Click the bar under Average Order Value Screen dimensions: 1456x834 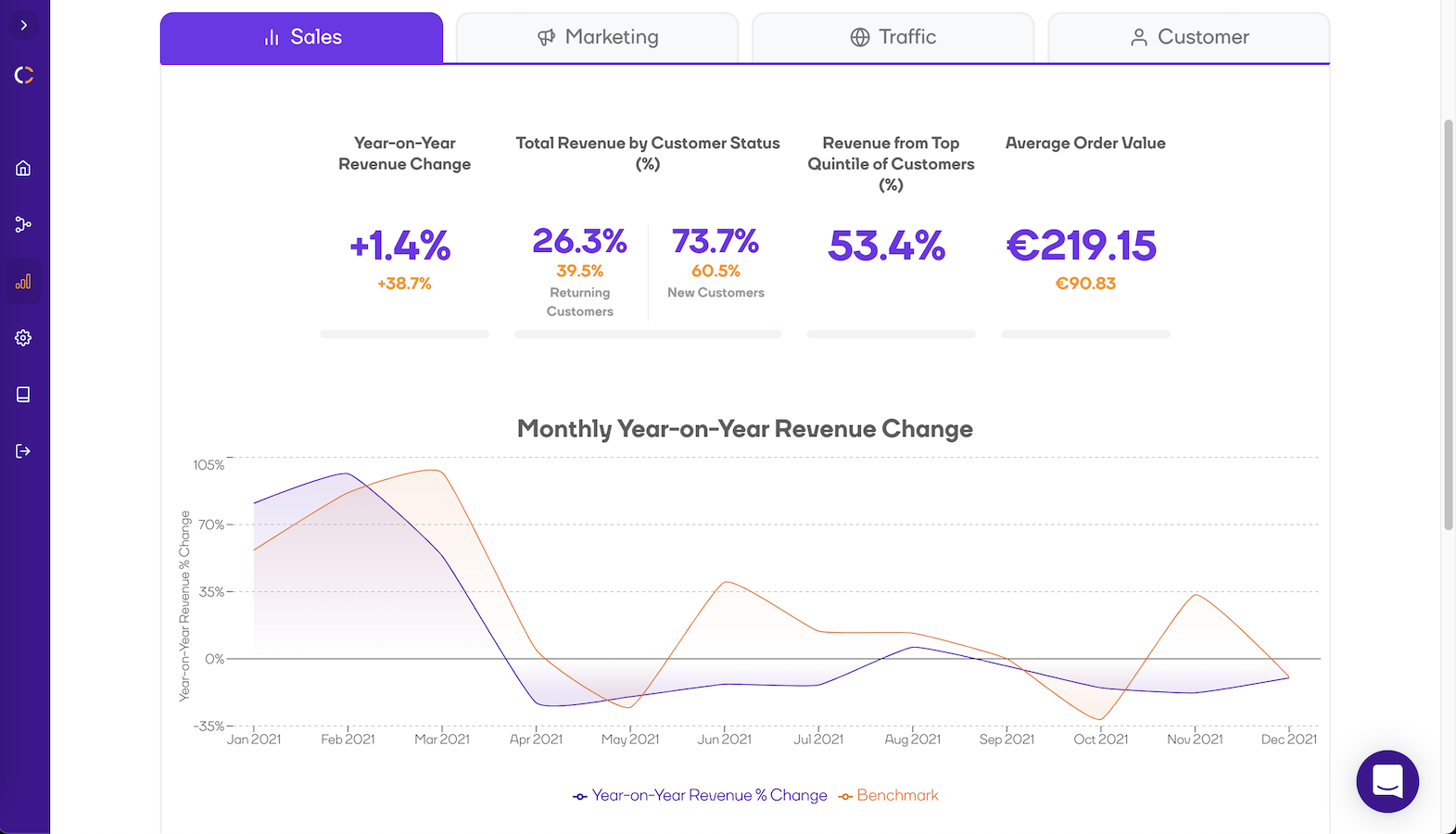point(1085,334)
